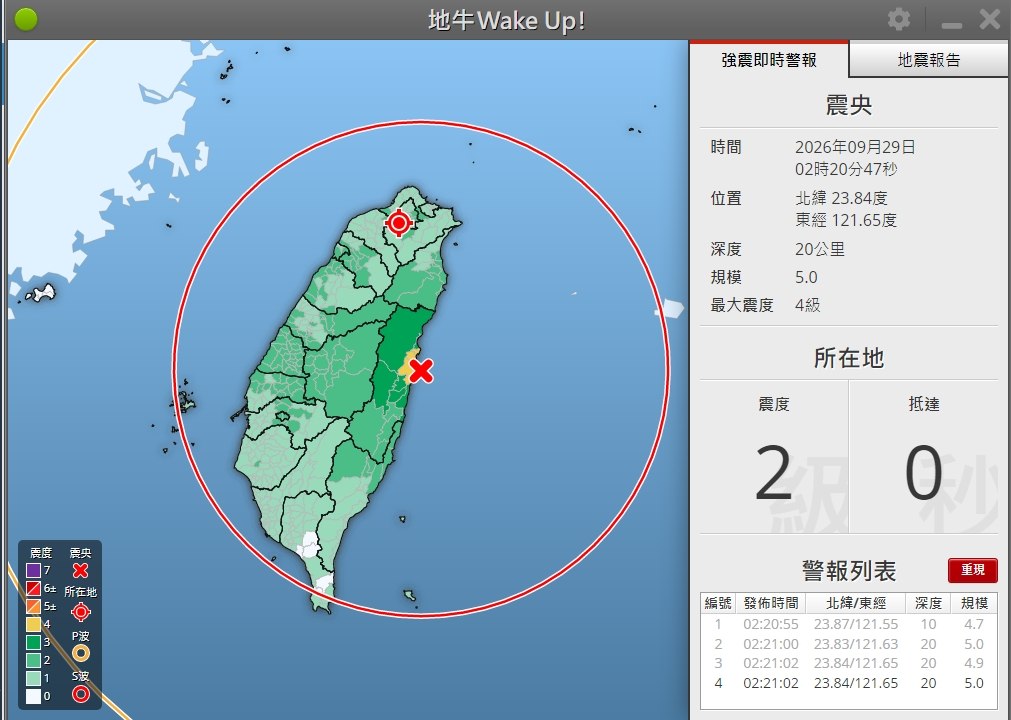Click the white intensity 0 region in southern Taiwan

[x=310, y=545]
